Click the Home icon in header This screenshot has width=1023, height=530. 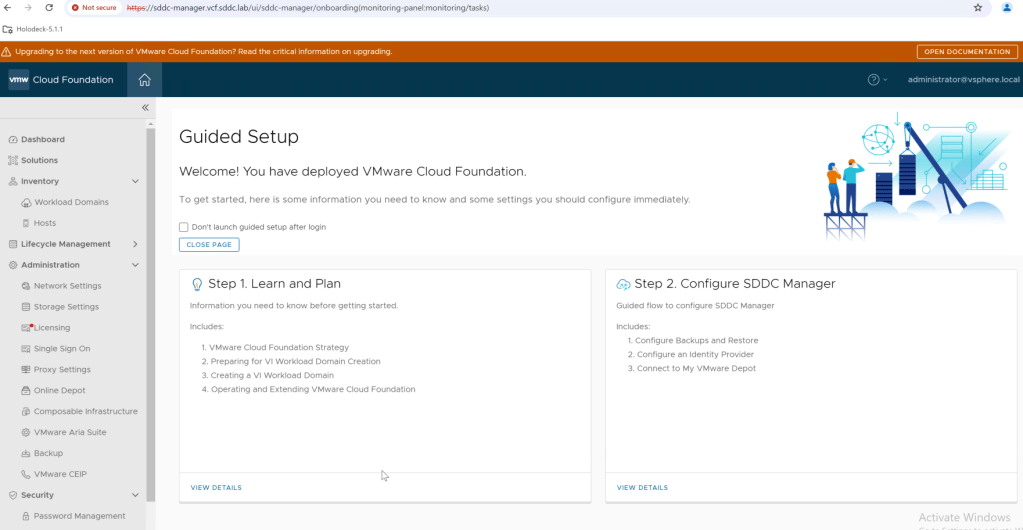pyautogui.click(x=144, y=80)
